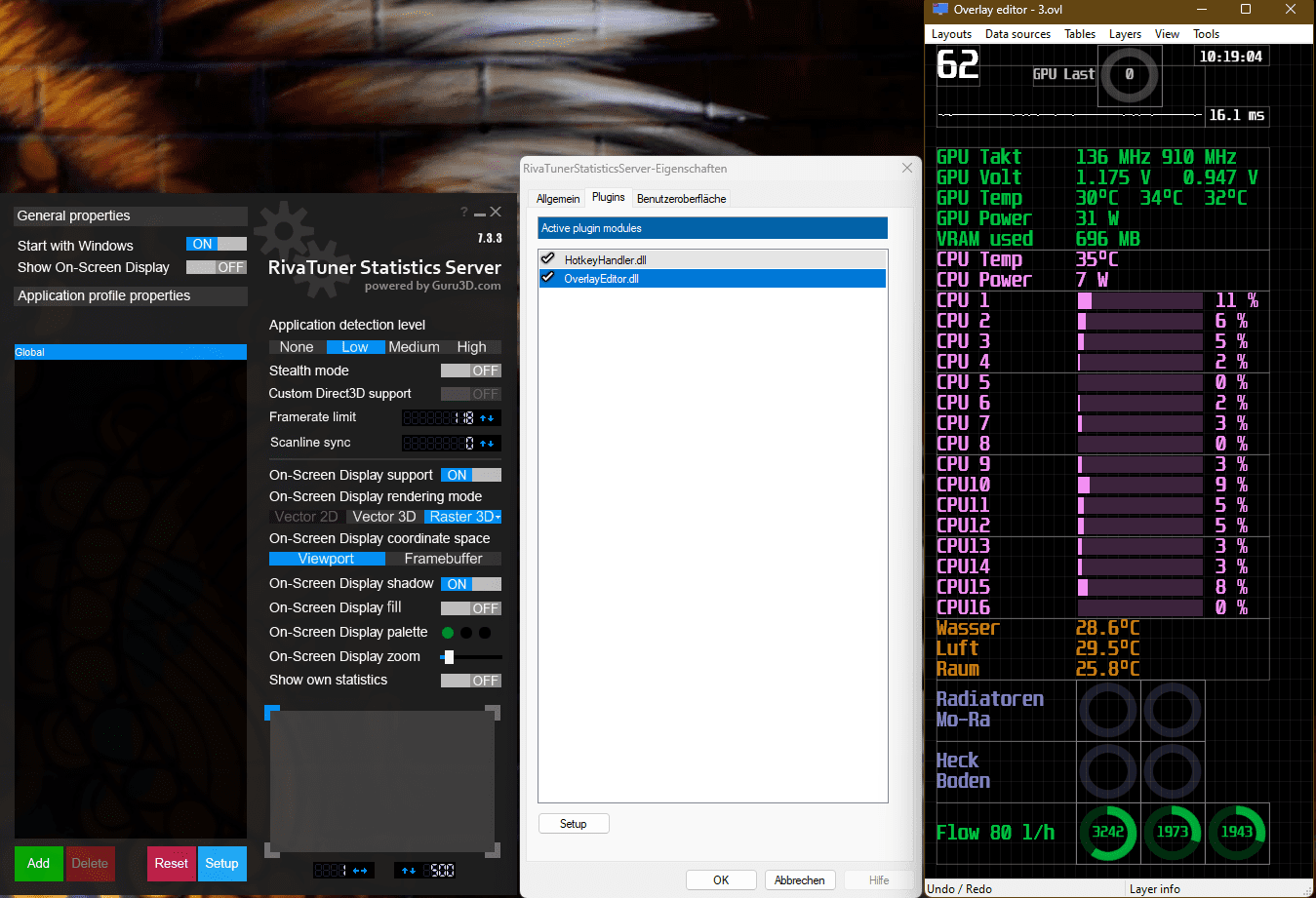The height and width of the screenshot is (898, 1316).
Task: Uncheck the HotkeyHandler.dll plugin checkbox
Action: [x=548, y=259]
